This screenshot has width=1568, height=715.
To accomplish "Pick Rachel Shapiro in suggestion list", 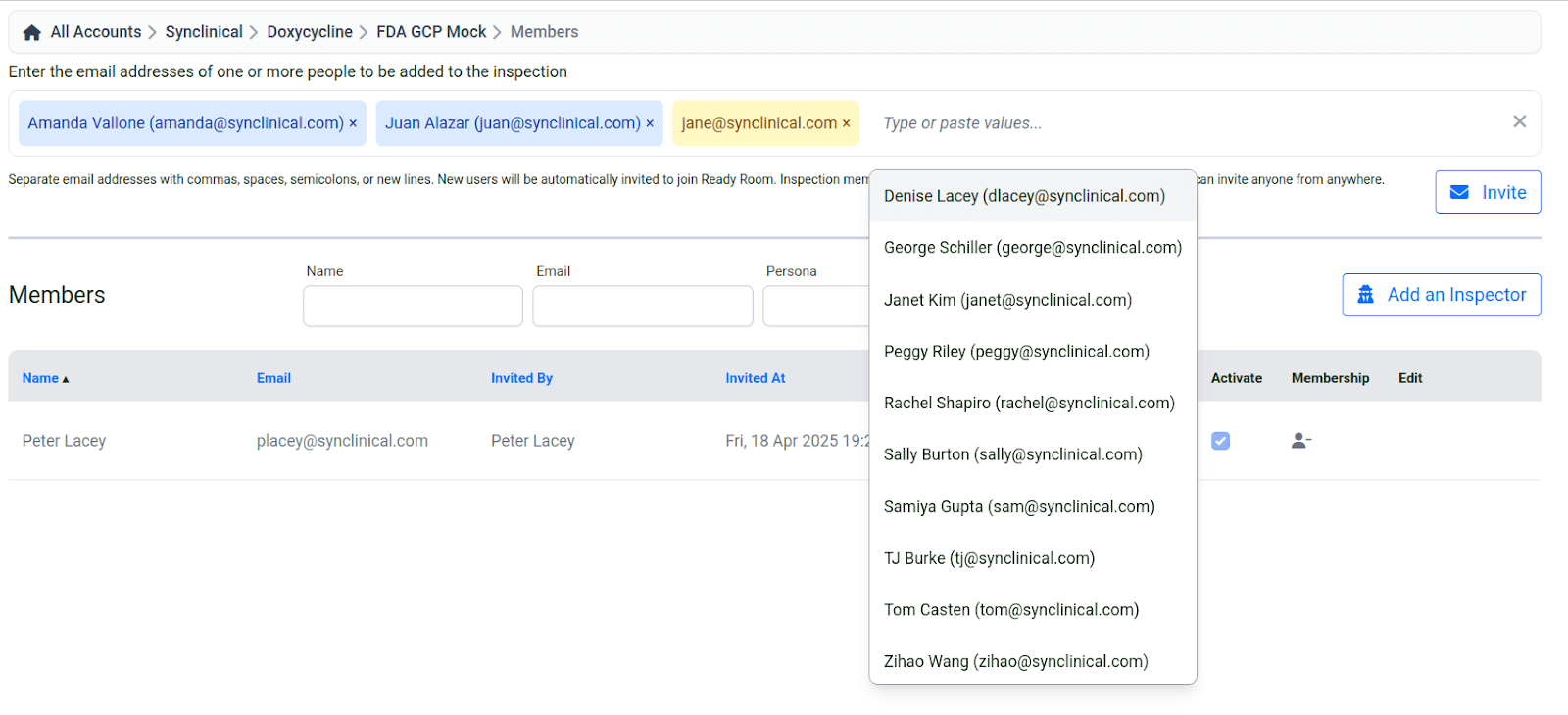I will [1029, 404].
